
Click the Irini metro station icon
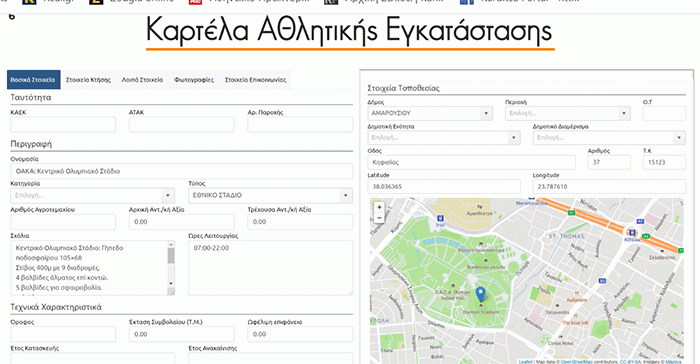coord(440,218)
